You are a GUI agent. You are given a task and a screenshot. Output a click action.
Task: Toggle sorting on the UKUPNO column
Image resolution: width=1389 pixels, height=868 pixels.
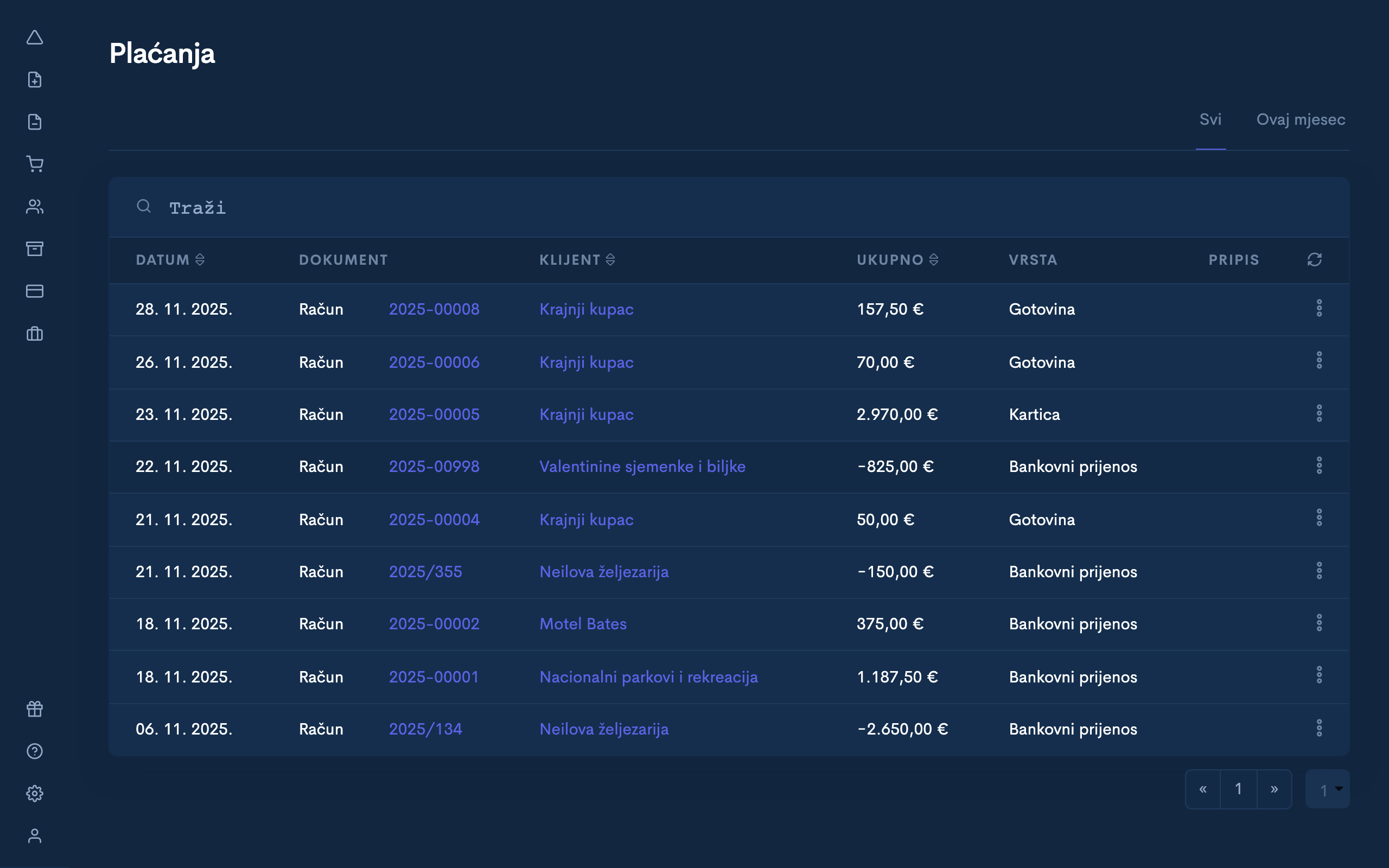point(934,259)
